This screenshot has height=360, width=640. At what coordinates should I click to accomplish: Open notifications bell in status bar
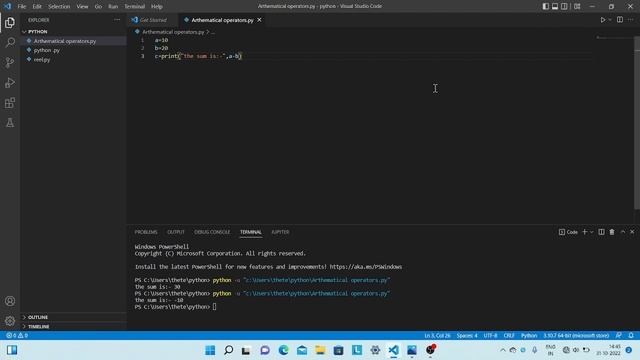click(631, 335)
